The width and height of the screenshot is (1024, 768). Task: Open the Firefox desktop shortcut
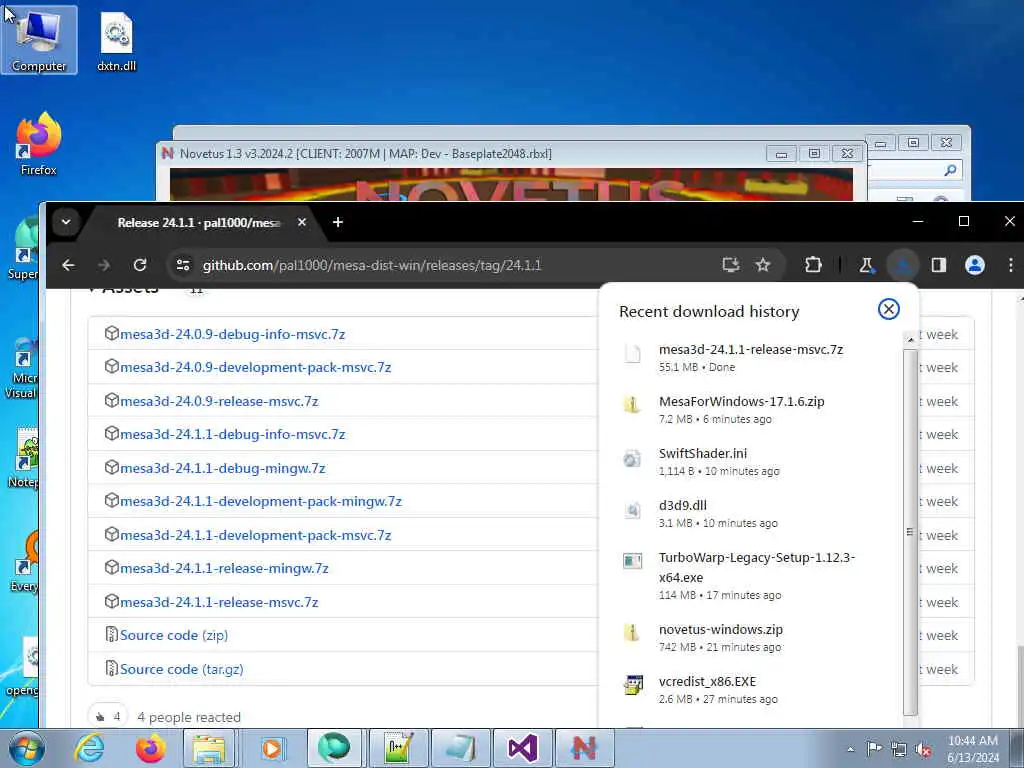(39, 144)
